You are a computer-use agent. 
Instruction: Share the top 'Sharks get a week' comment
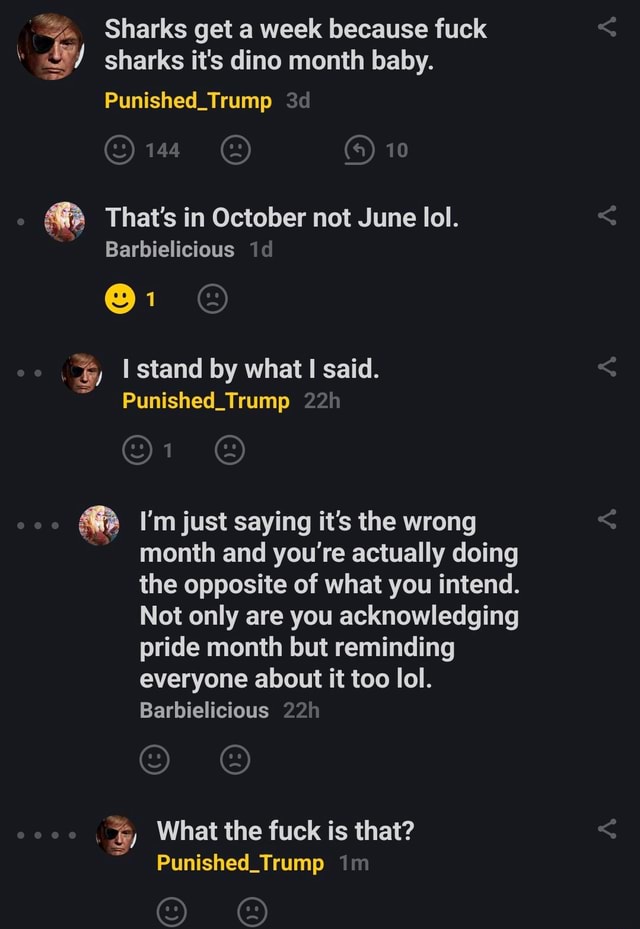607,28
